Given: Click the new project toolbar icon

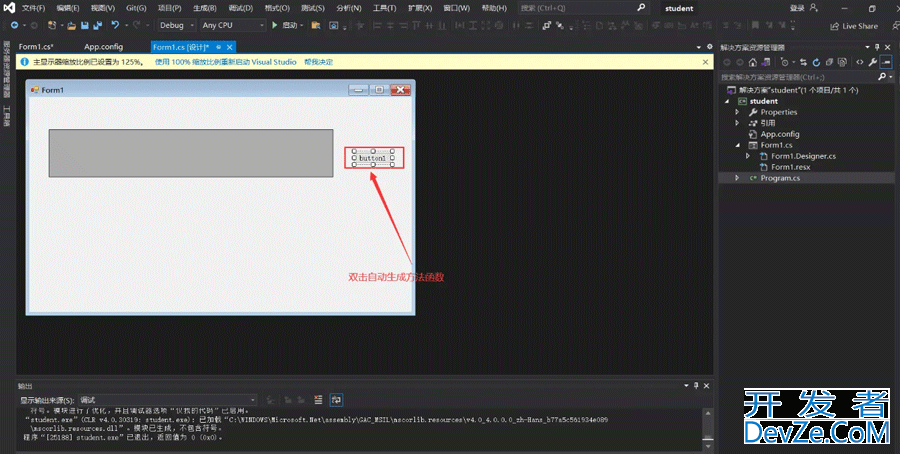Looking at the screenshot, I should (x=52, y=25).
